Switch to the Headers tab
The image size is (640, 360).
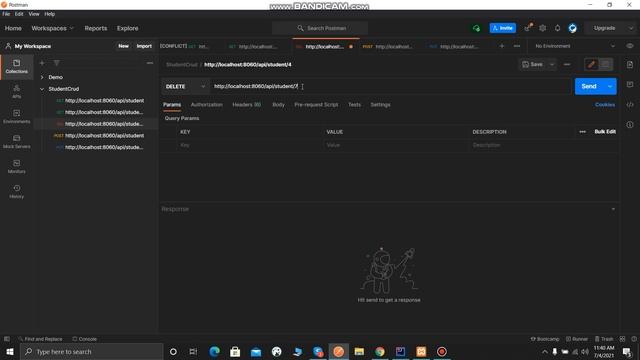coord(247,104)
